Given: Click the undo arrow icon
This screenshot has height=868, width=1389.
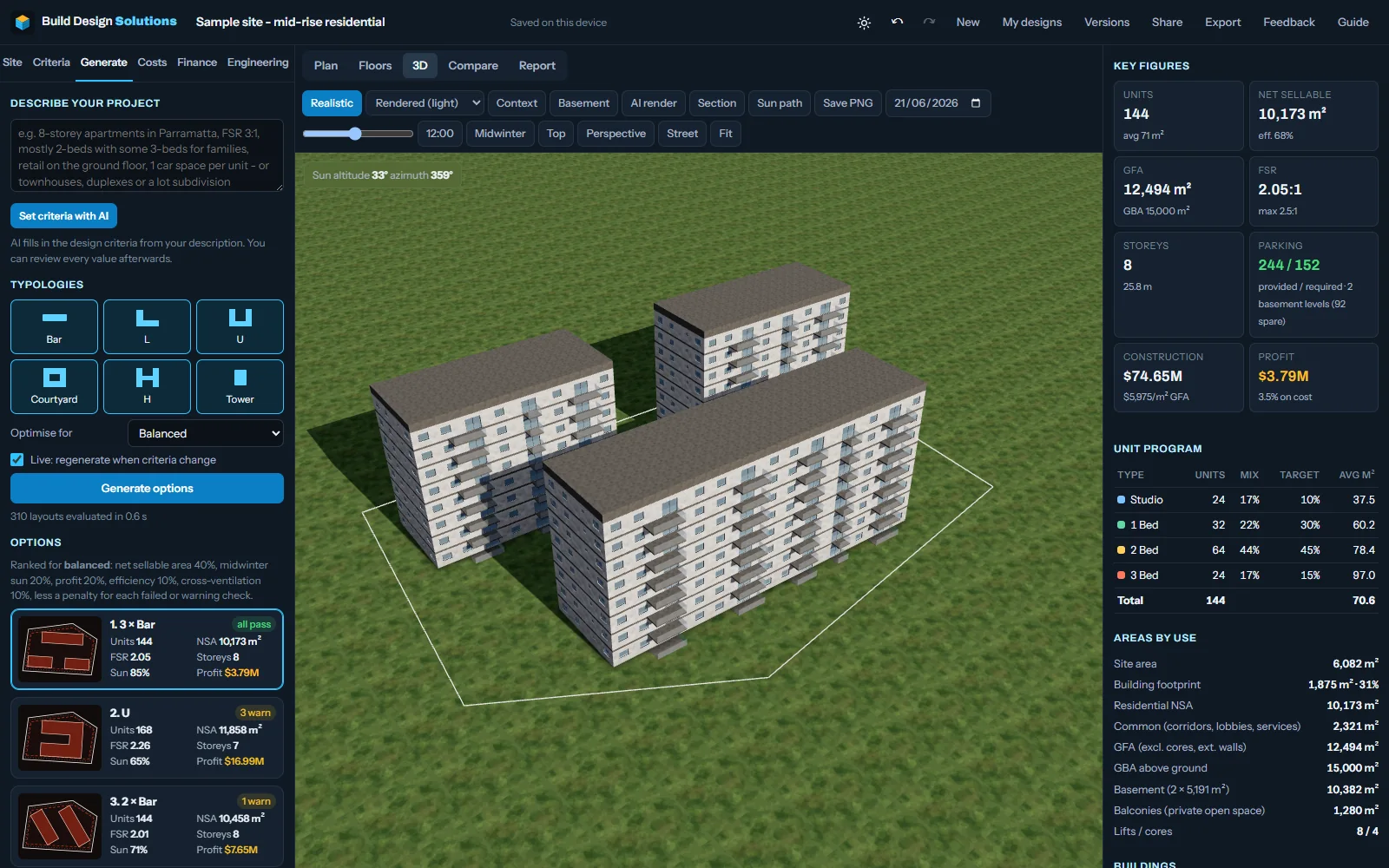Looking at the screenshot, I should [x=897, y=22].
